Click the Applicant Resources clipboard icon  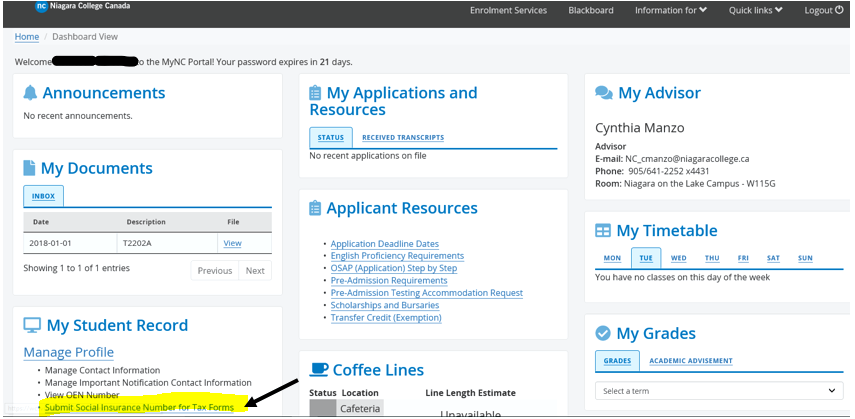click(x=316, y=209)
